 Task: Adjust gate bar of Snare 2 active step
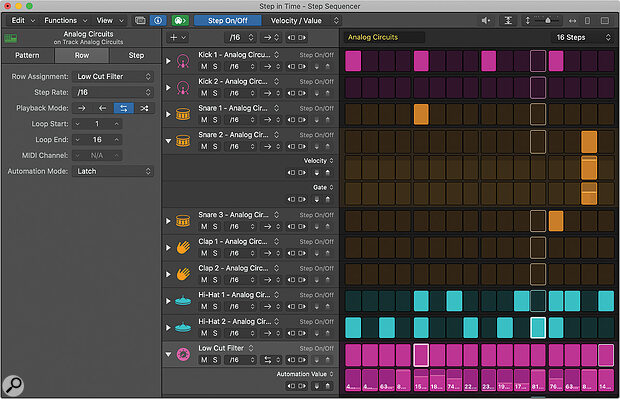point(589,194)
